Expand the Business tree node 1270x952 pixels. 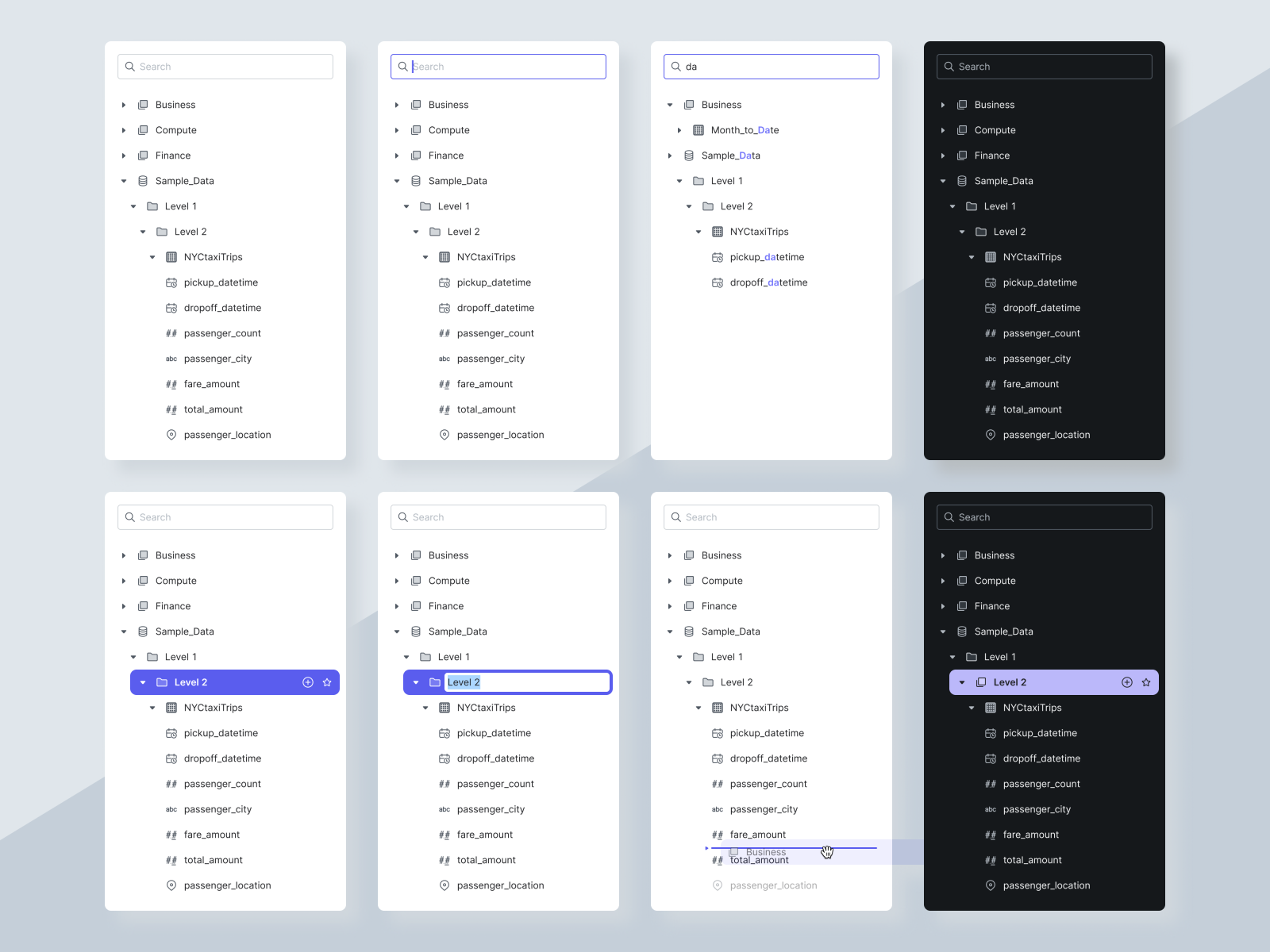(x=124, y=104)
